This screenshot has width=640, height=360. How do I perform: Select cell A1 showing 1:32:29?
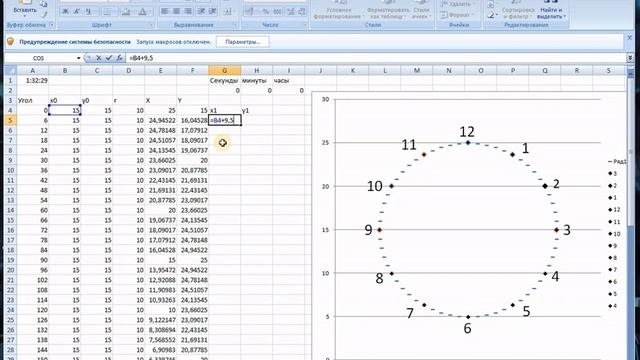click(32, 80)
